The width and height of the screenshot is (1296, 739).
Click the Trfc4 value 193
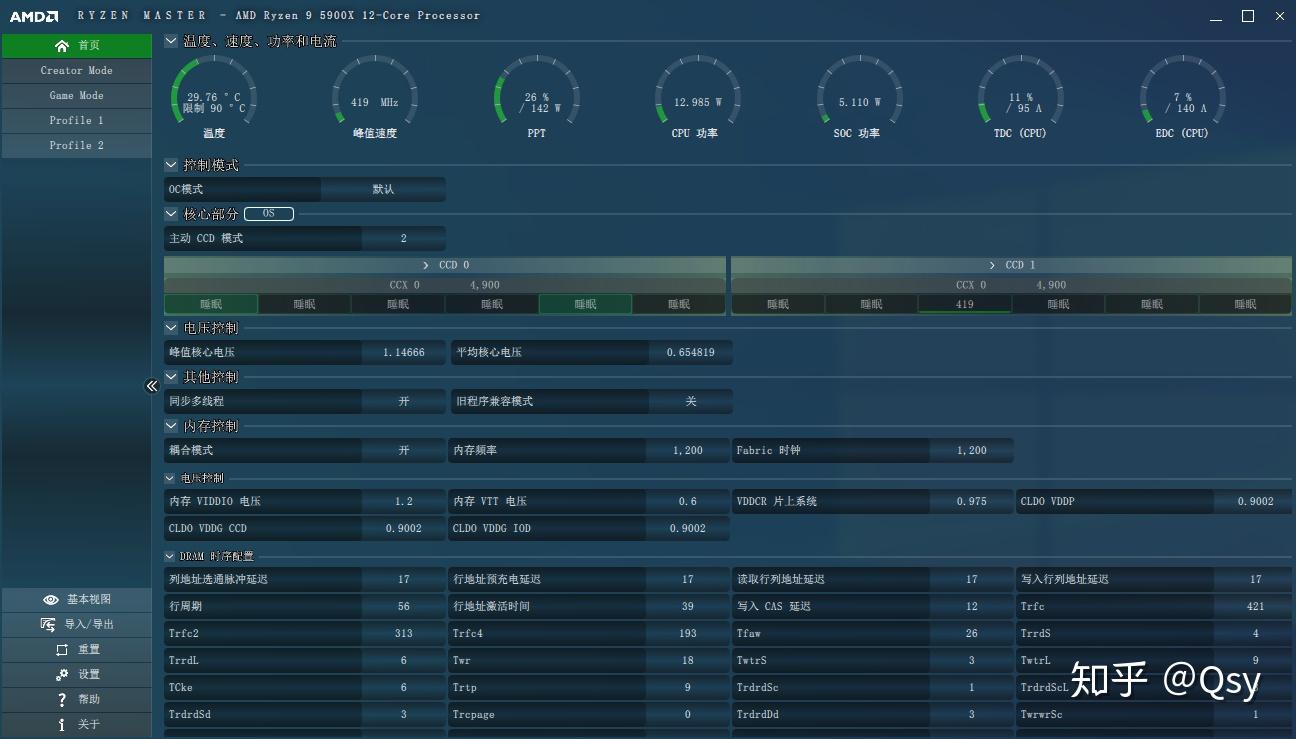point(688,634)
